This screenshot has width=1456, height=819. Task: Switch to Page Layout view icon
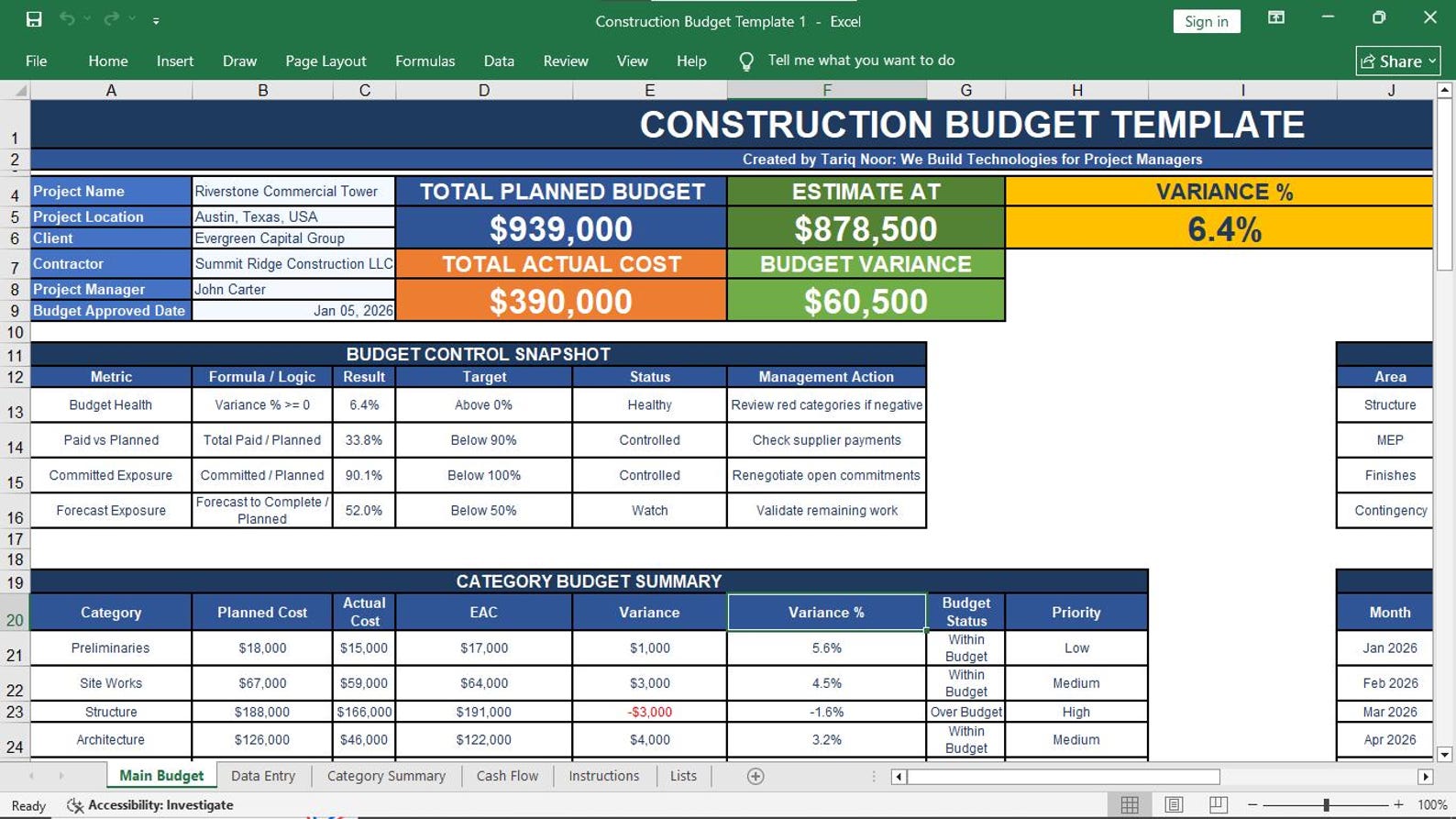(1174, 805)
